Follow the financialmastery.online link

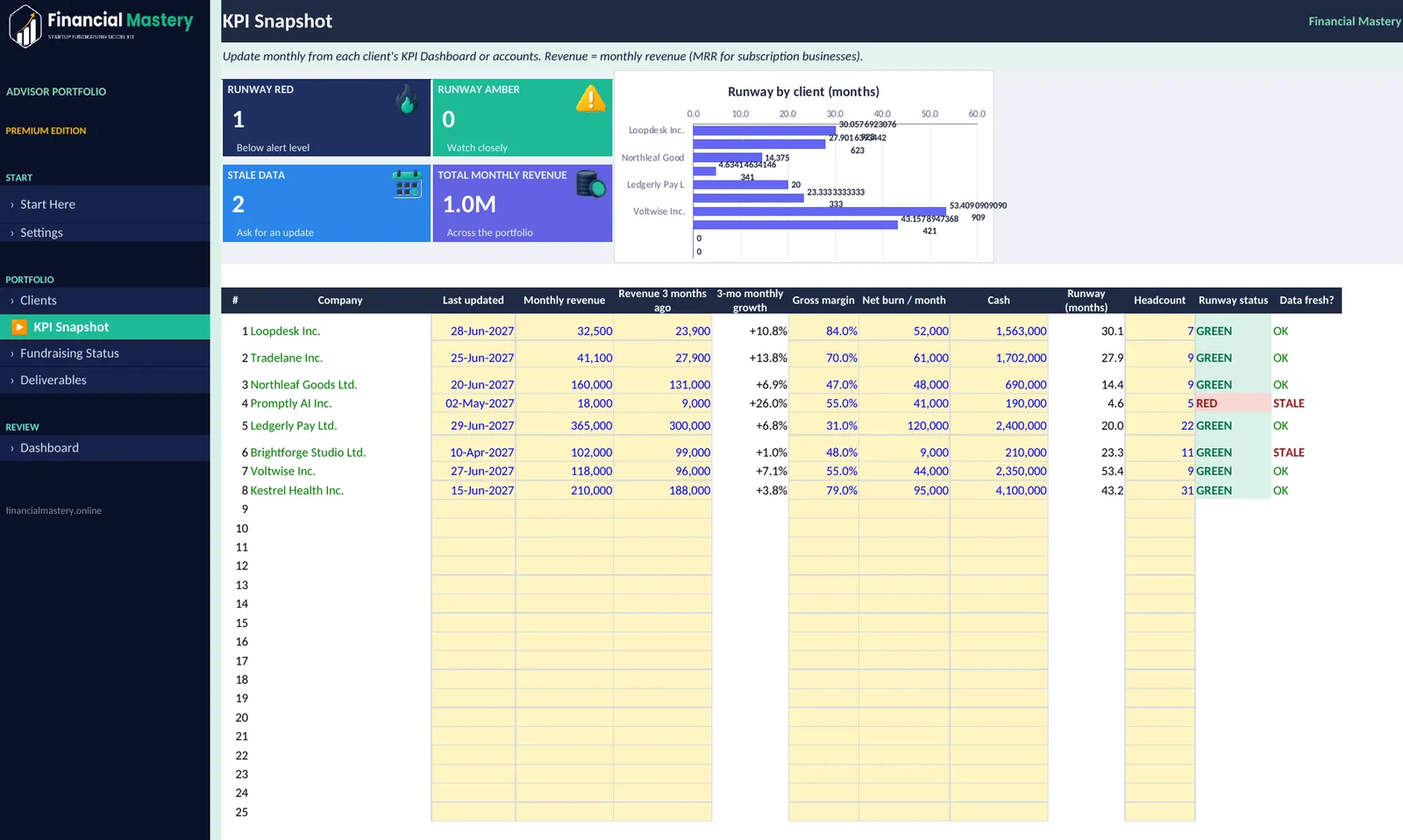(53, 510)
